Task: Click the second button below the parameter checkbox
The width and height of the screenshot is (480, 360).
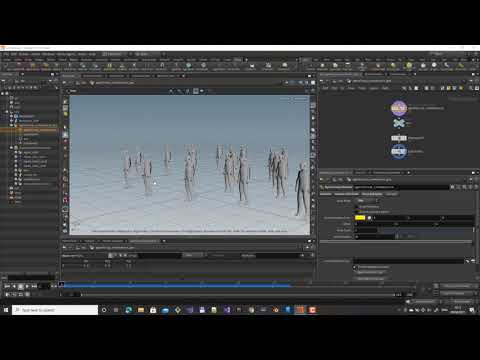Action: click(370, 278)
